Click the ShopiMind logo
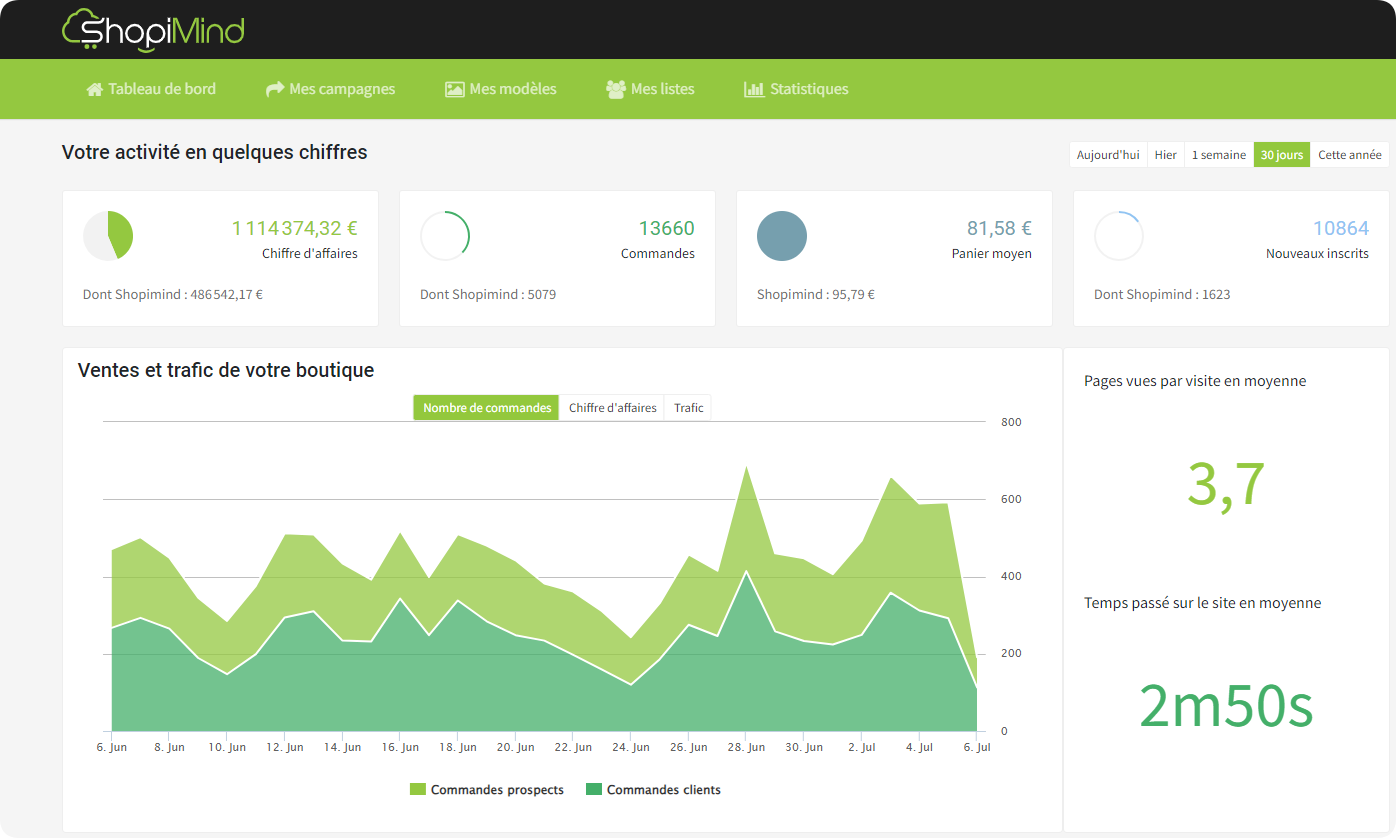The width and height of the screenshot is (1396, 838). click(153, 29)
